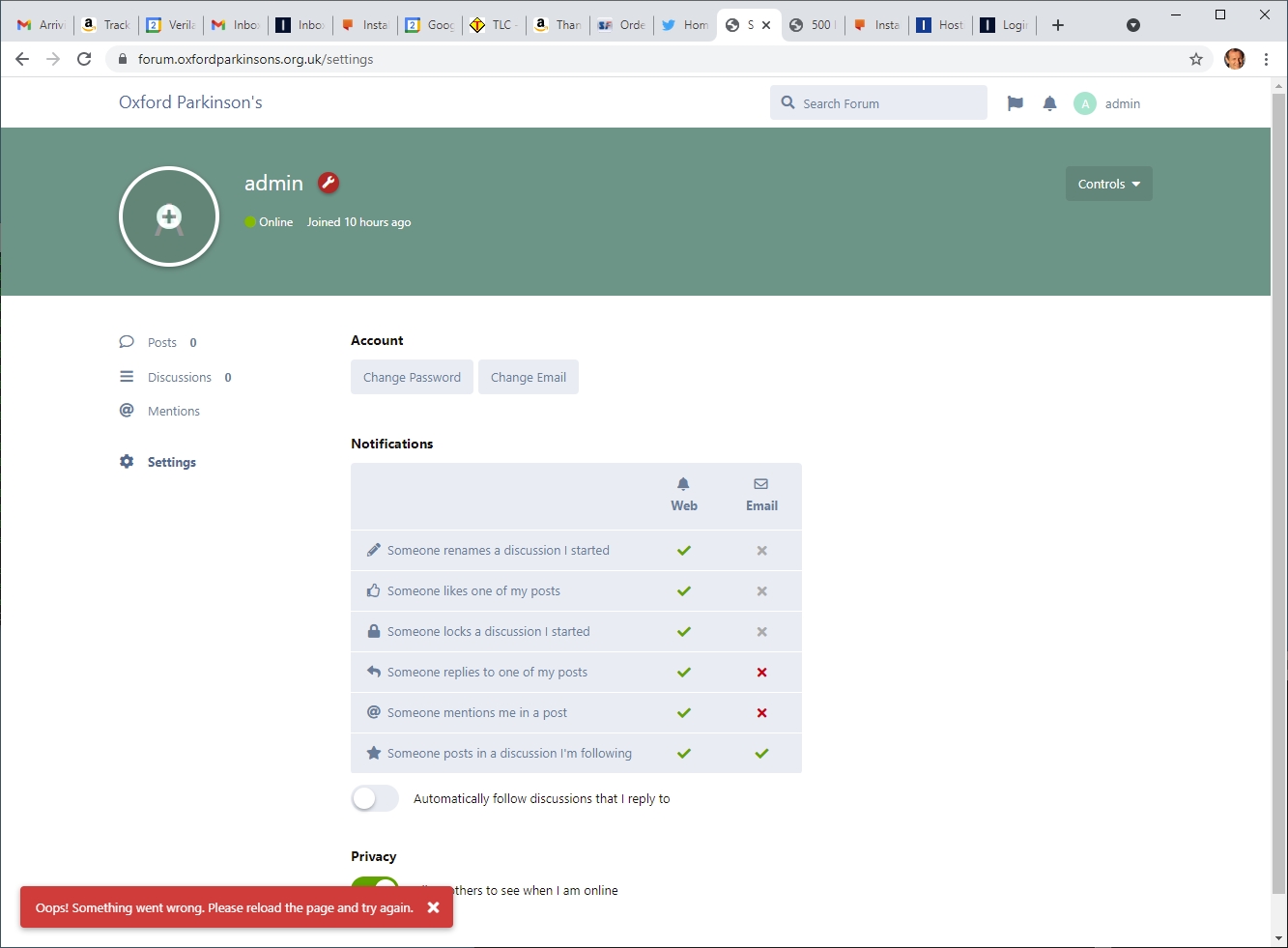Bookmark this page with the star icon
Viewport: 1288px width, 948px height.
pos(1196,59)
